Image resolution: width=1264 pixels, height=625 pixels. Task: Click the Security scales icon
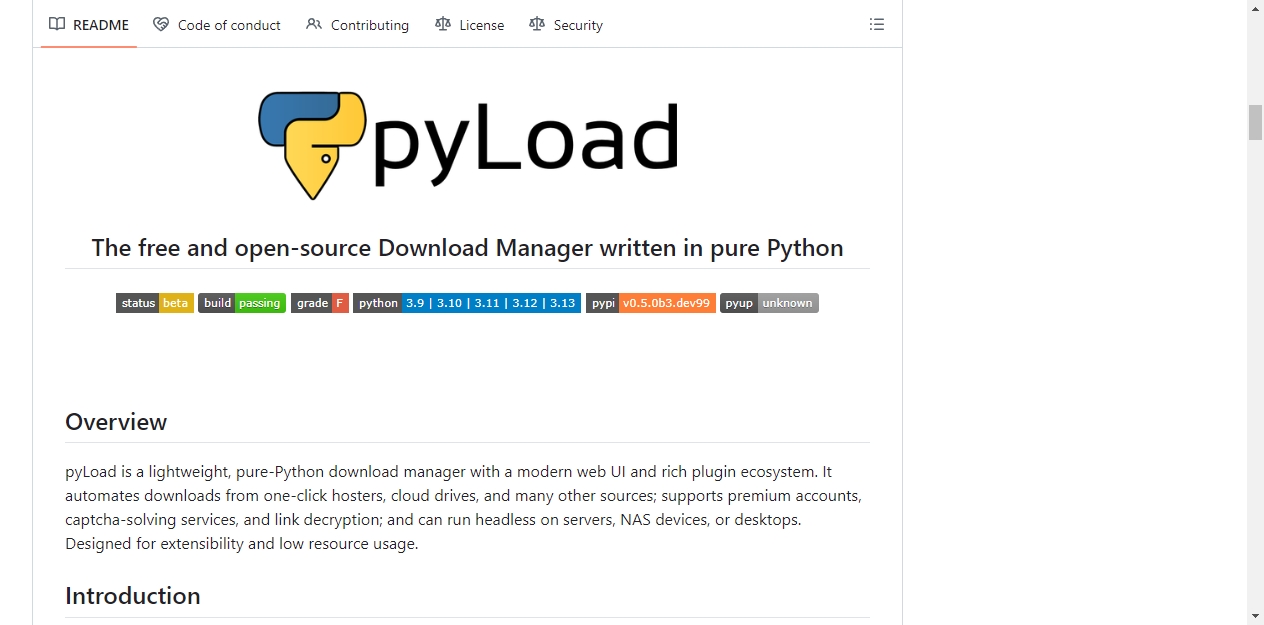tap(537, 24)
